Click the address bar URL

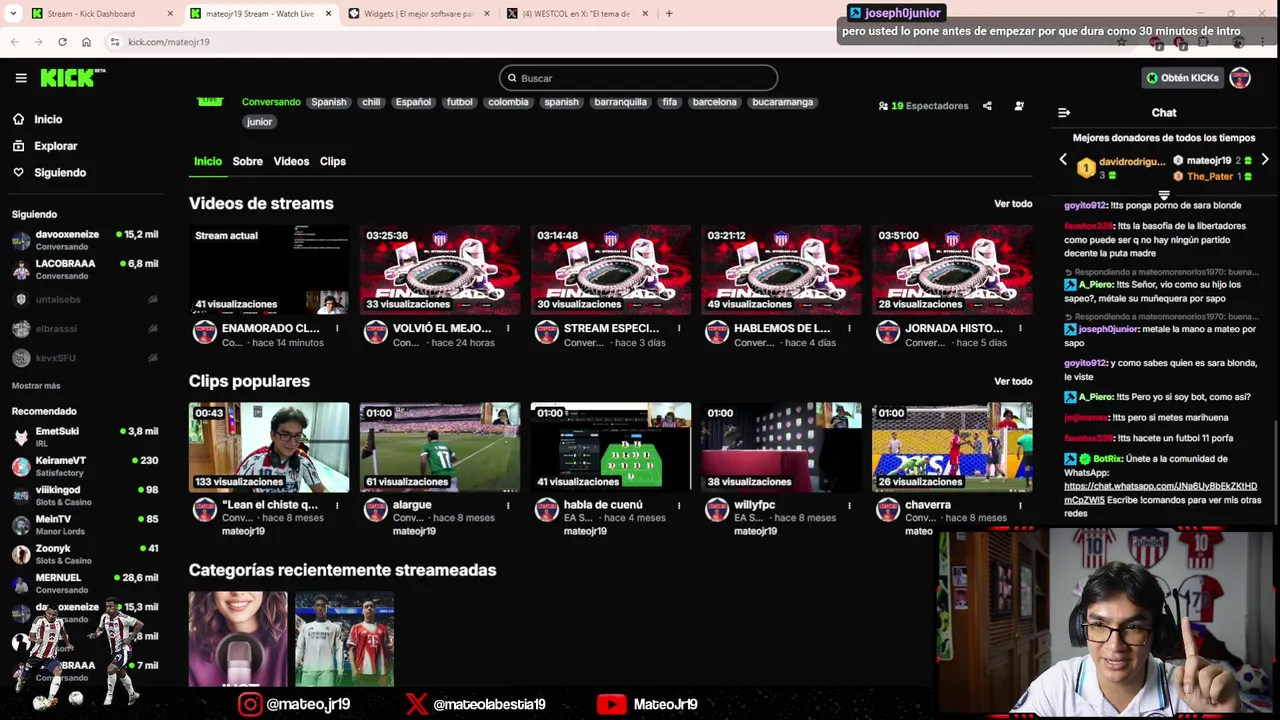point(169,42)
